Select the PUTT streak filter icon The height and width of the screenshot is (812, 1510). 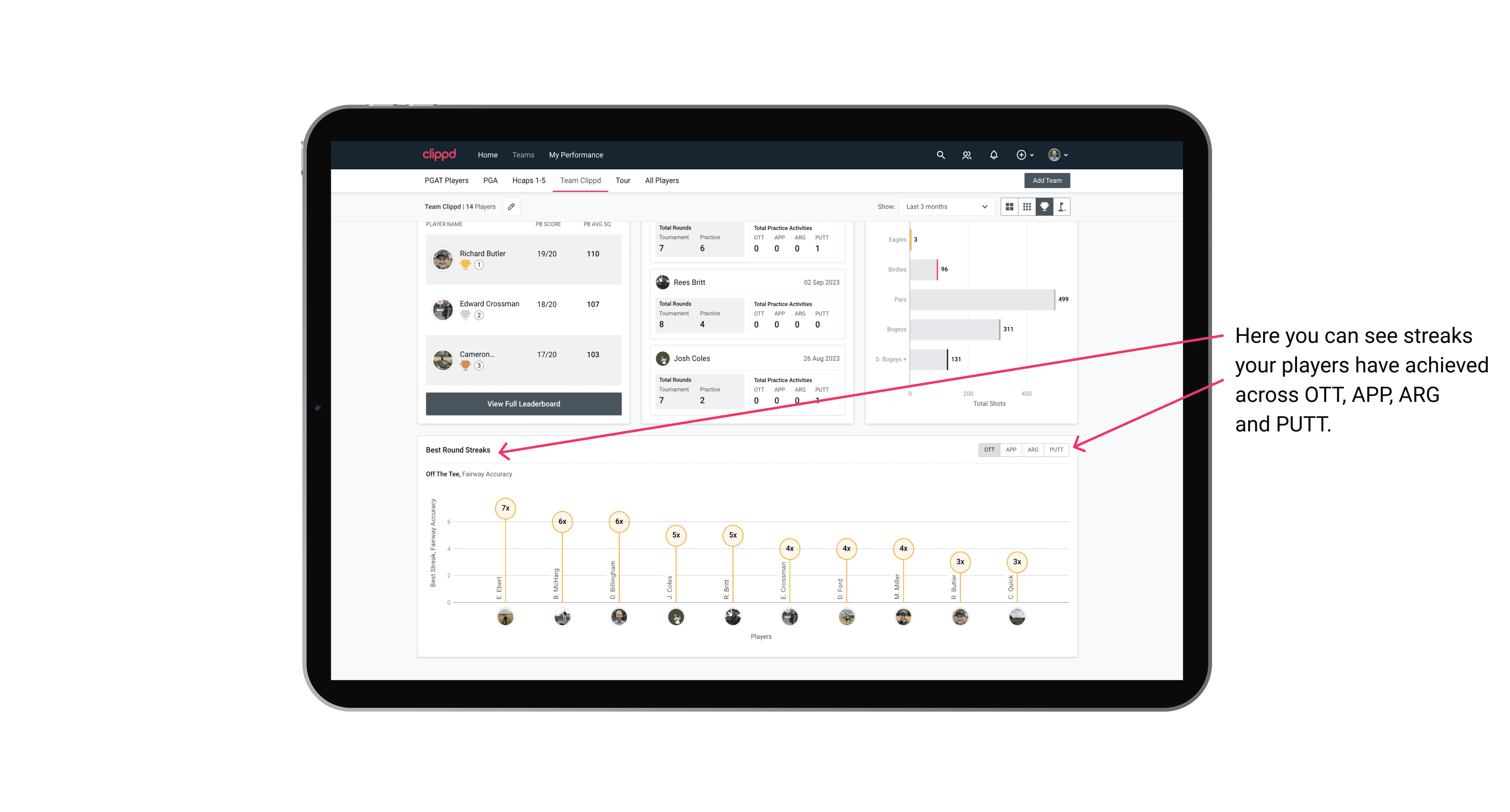pyautogui.click(x=1057, y=449)
